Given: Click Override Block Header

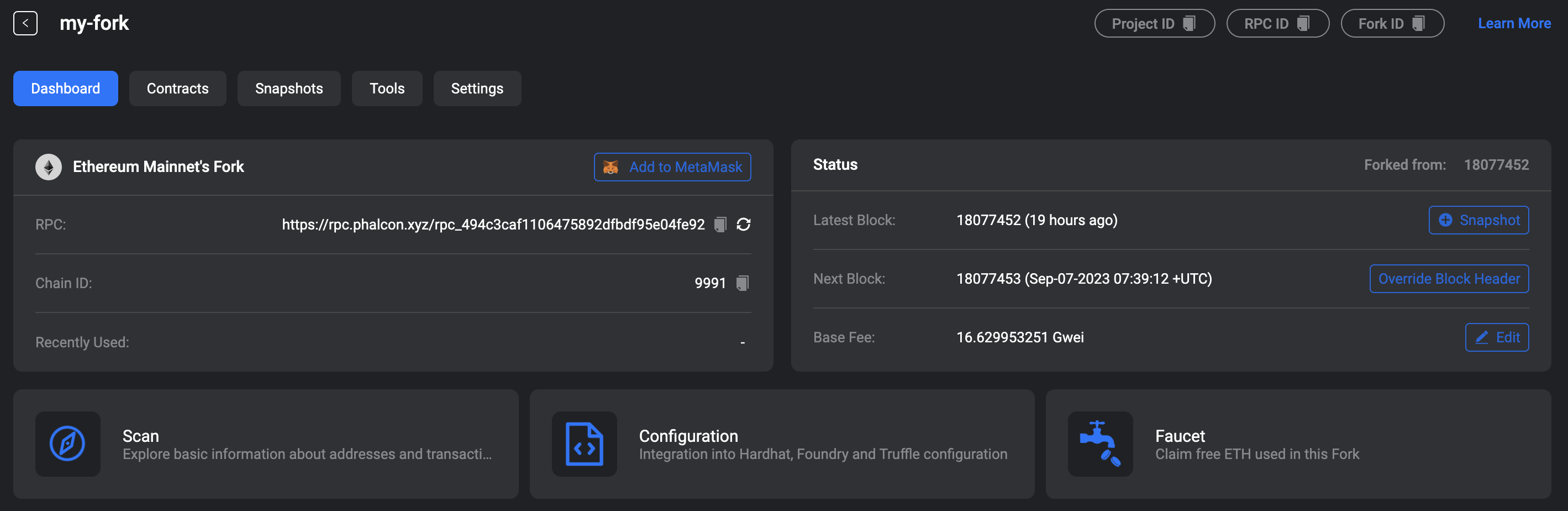Looking at the screenshot, I should (x=1449, y=278).
